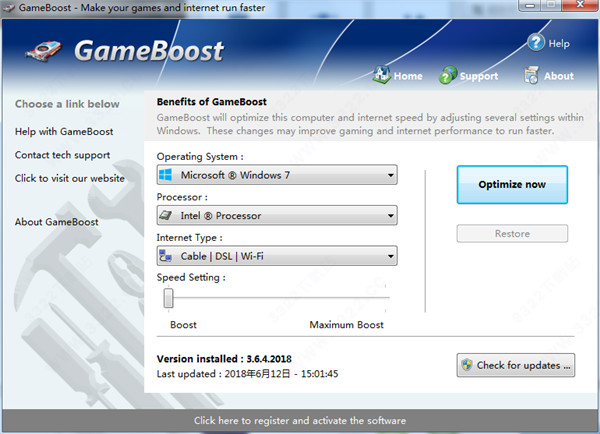Click the Support icon in header
Viewport: 600px width, 434px height.
[447, 75]
